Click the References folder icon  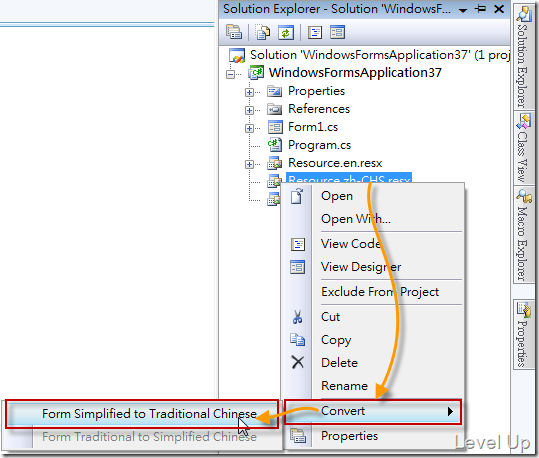coord(275,109)
